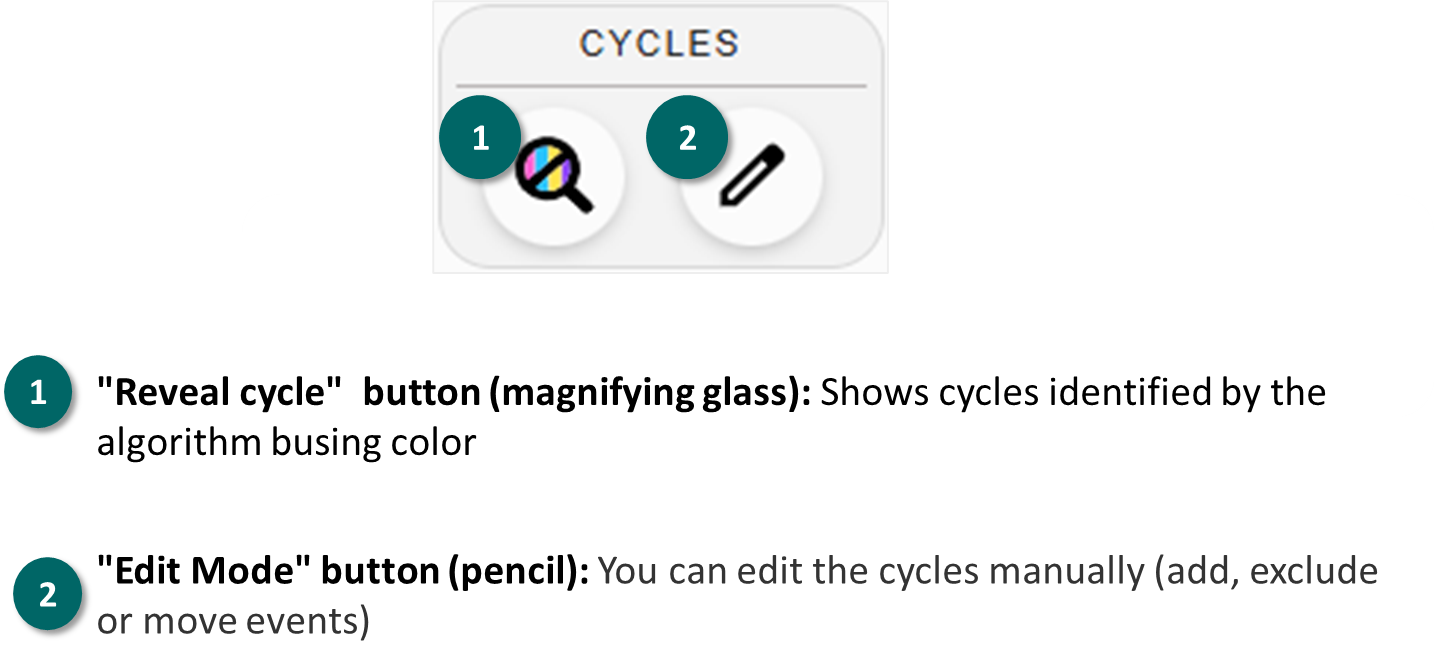Screen dimensions: 1434x670
Task: Click callout badge 1 on the Cycles panel
Action: click(x=480, y=139)
